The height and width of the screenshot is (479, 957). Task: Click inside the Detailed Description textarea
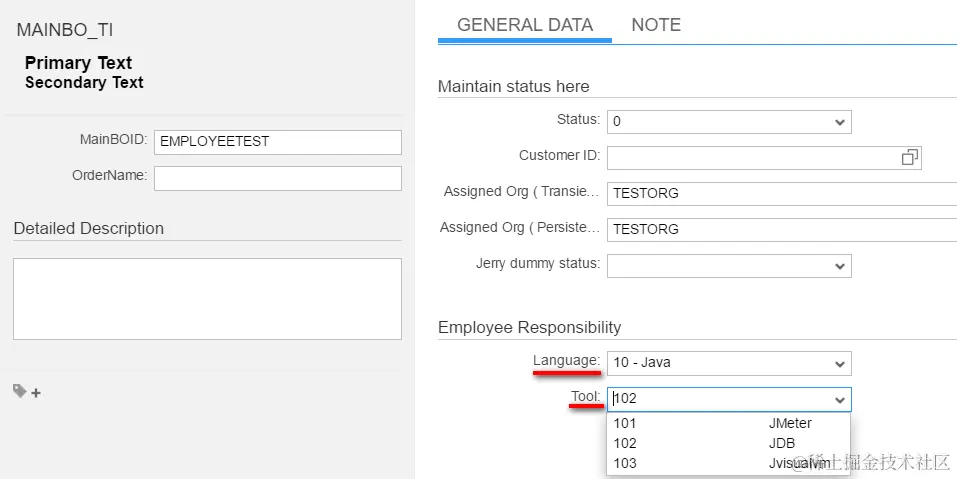207,298
